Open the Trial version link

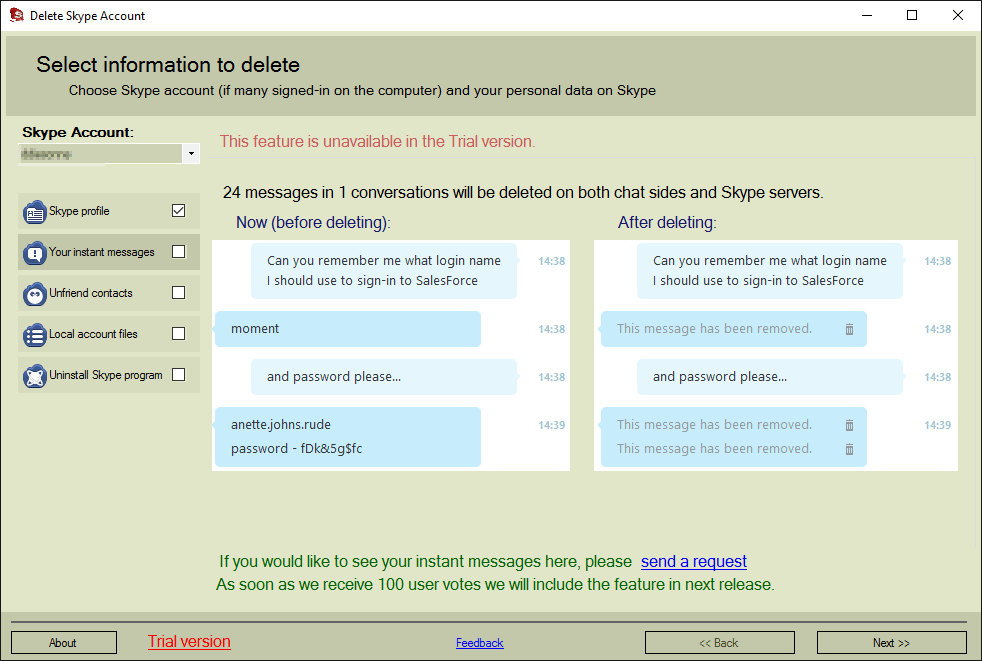pyautogui.click(x=189, y=642)
